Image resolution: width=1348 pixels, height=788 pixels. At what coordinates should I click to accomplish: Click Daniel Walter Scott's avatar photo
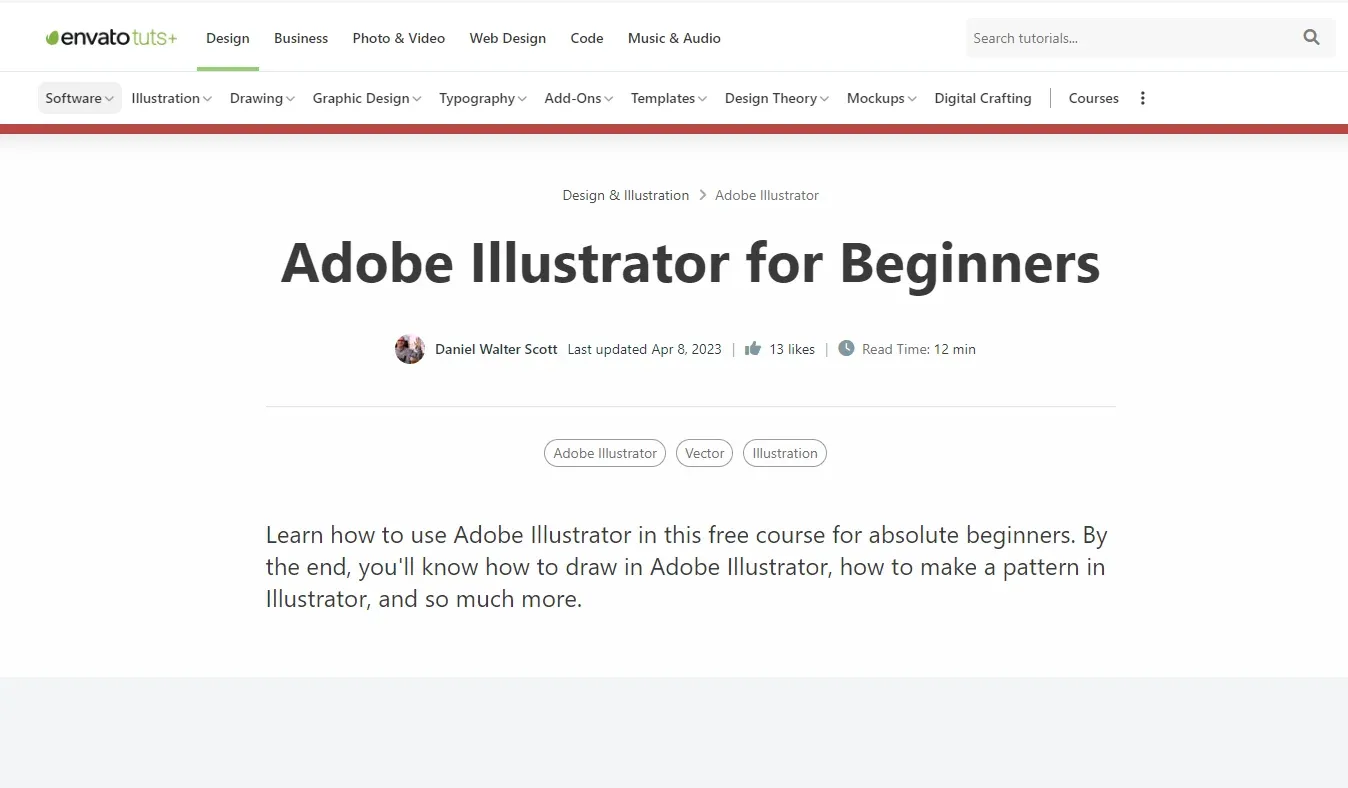pyautogui.click(x=410, y=349)
